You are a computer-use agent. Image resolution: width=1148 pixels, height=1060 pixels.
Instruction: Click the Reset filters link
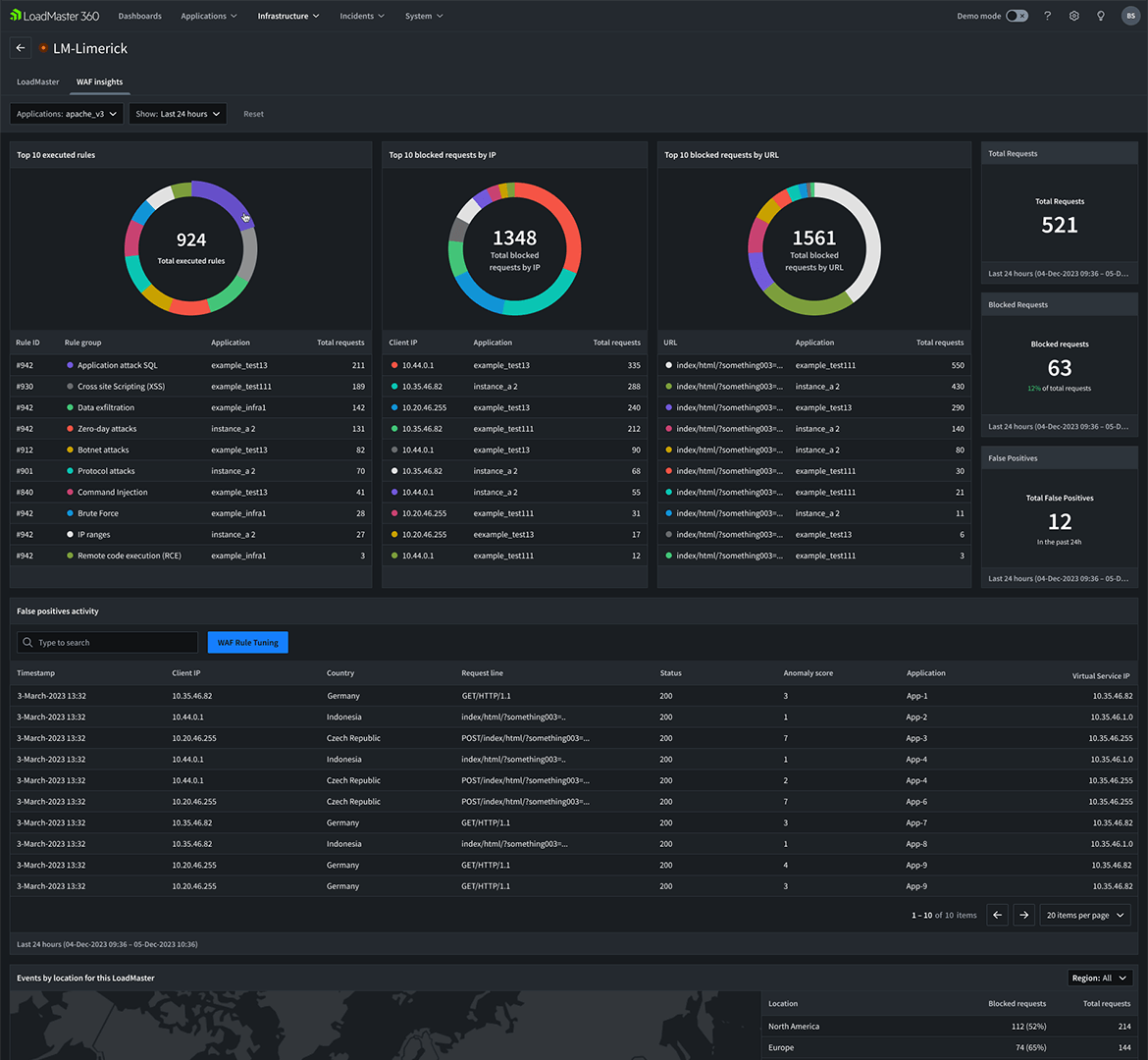click(253, 114)
